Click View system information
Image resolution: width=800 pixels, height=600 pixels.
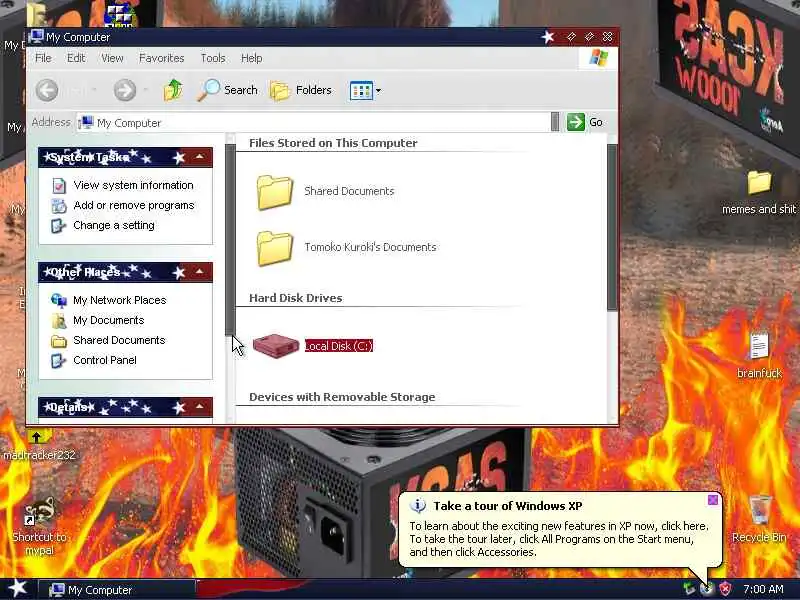tap(133, 185)
